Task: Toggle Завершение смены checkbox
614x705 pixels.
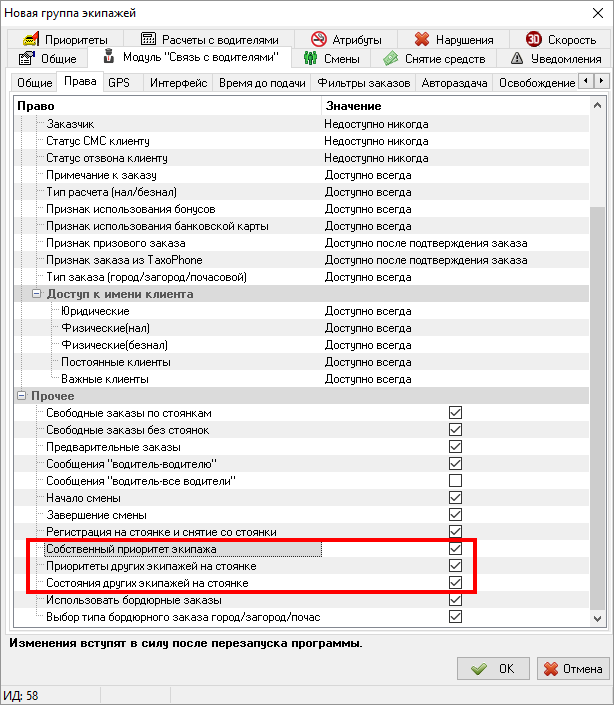Action: coord(455,515)
